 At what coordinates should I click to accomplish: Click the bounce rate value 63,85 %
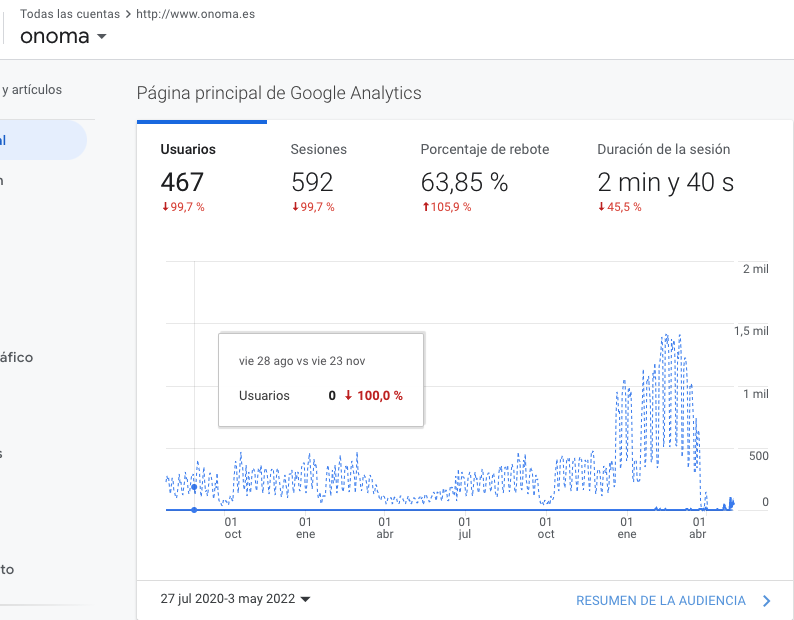pyautogui.click(x=464, y=182)
